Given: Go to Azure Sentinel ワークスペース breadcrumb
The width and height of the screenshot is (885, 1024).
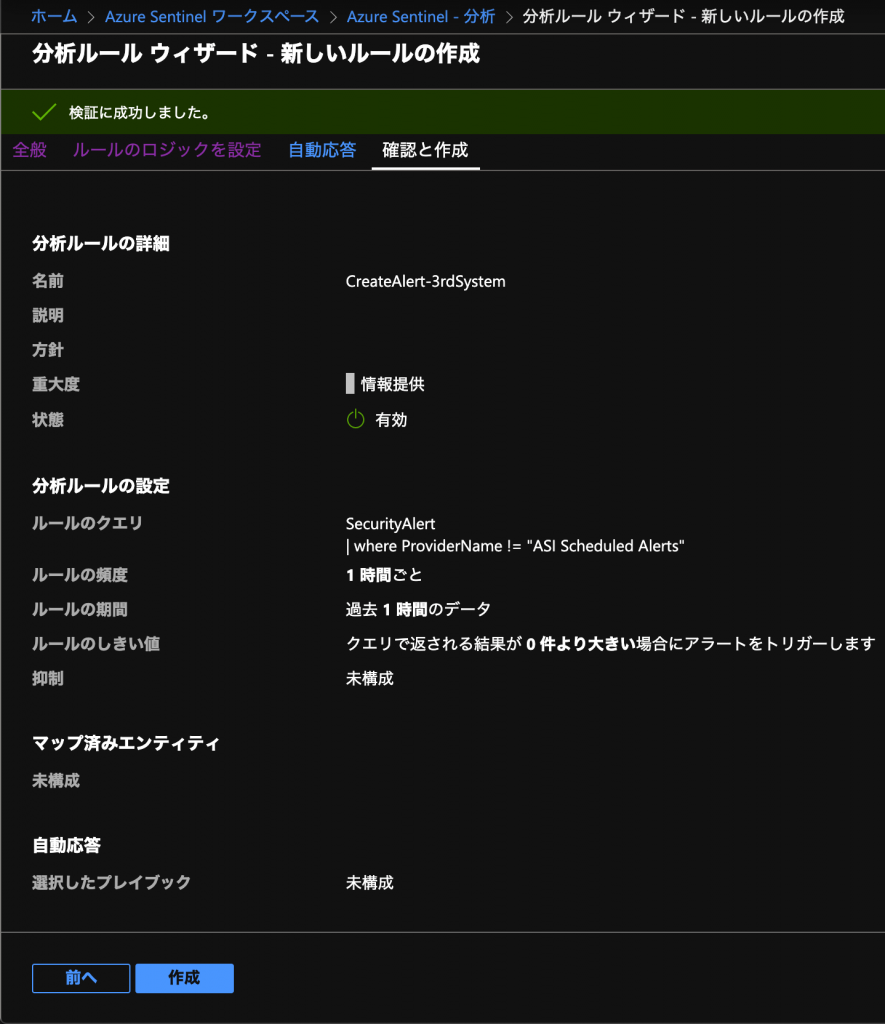Looking at the screenshot, I should (x=212, y=16).
